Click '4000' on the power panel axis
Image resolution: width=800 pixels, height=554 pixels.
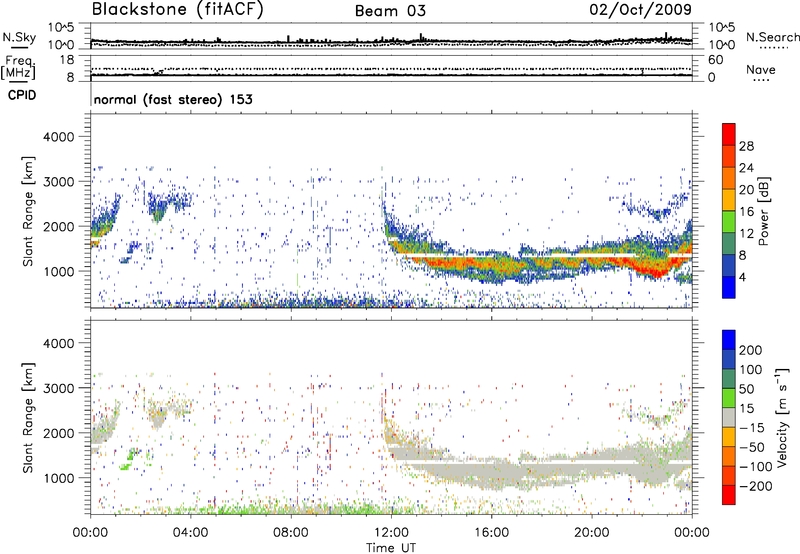pyautogui.click(x=58, y=137)
